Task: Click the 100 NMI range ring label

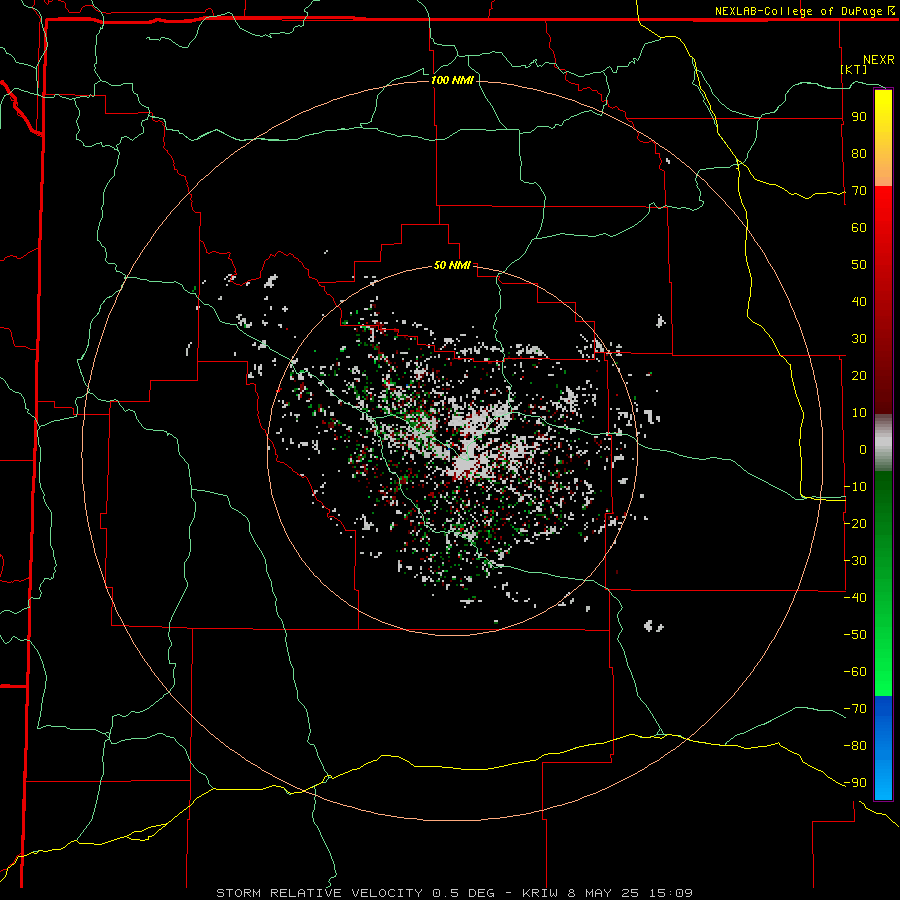Action: click(x=452, y=80)
